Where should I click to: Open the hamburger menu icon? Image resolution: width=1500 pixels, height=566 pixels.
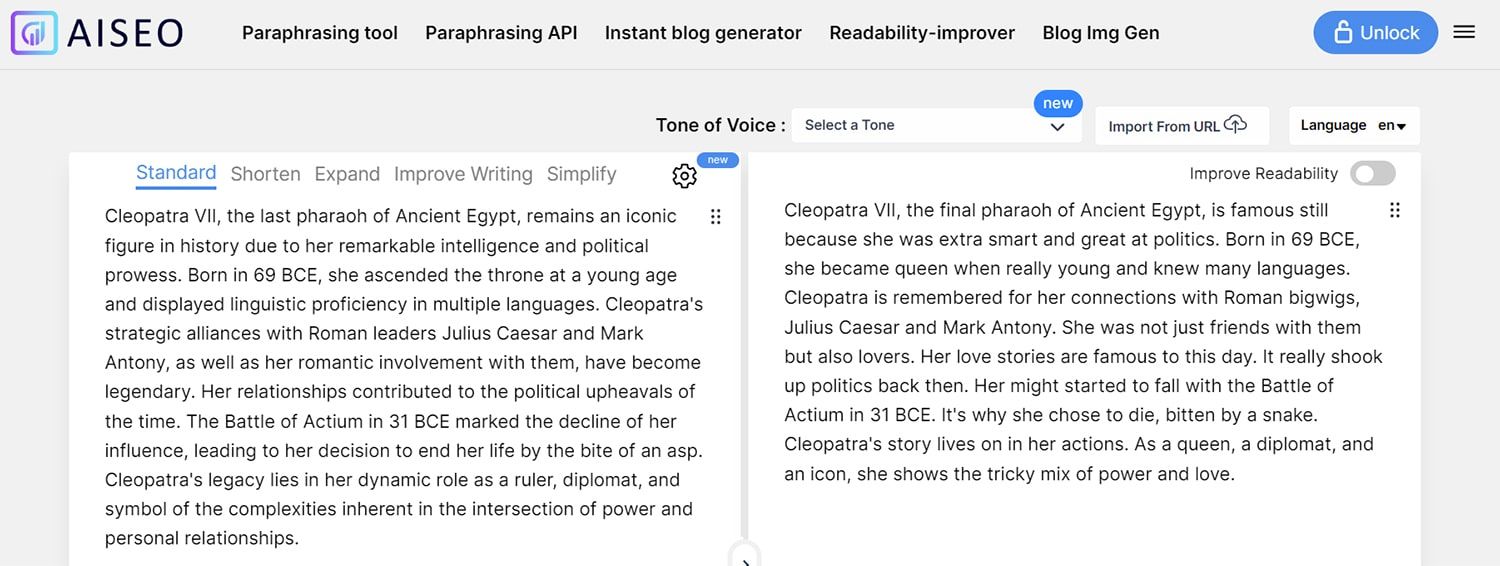1464,32
